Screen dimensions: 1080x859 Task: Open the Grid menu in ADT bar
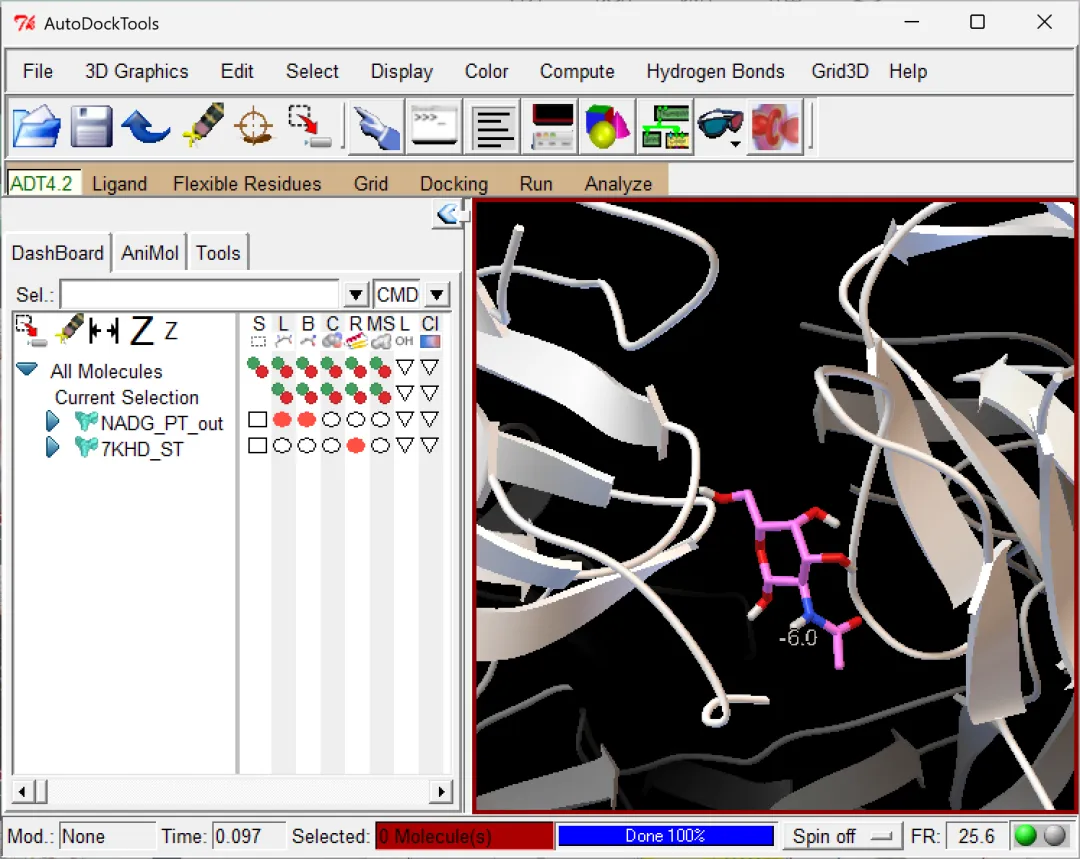click(x=371, y=184)
